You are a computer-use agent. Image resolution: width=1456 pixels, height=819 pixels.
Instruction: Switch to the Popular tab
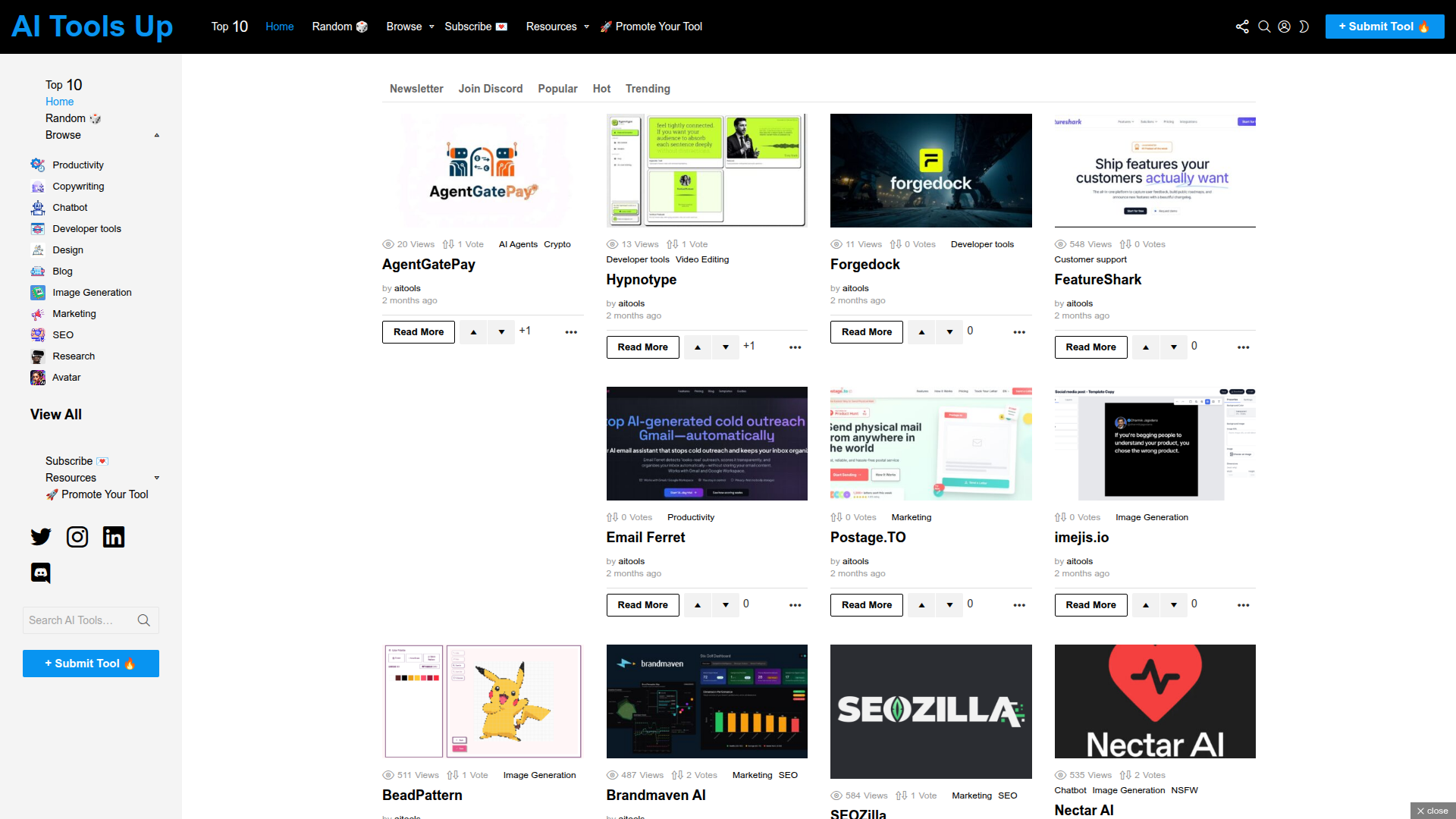[557, 89]
